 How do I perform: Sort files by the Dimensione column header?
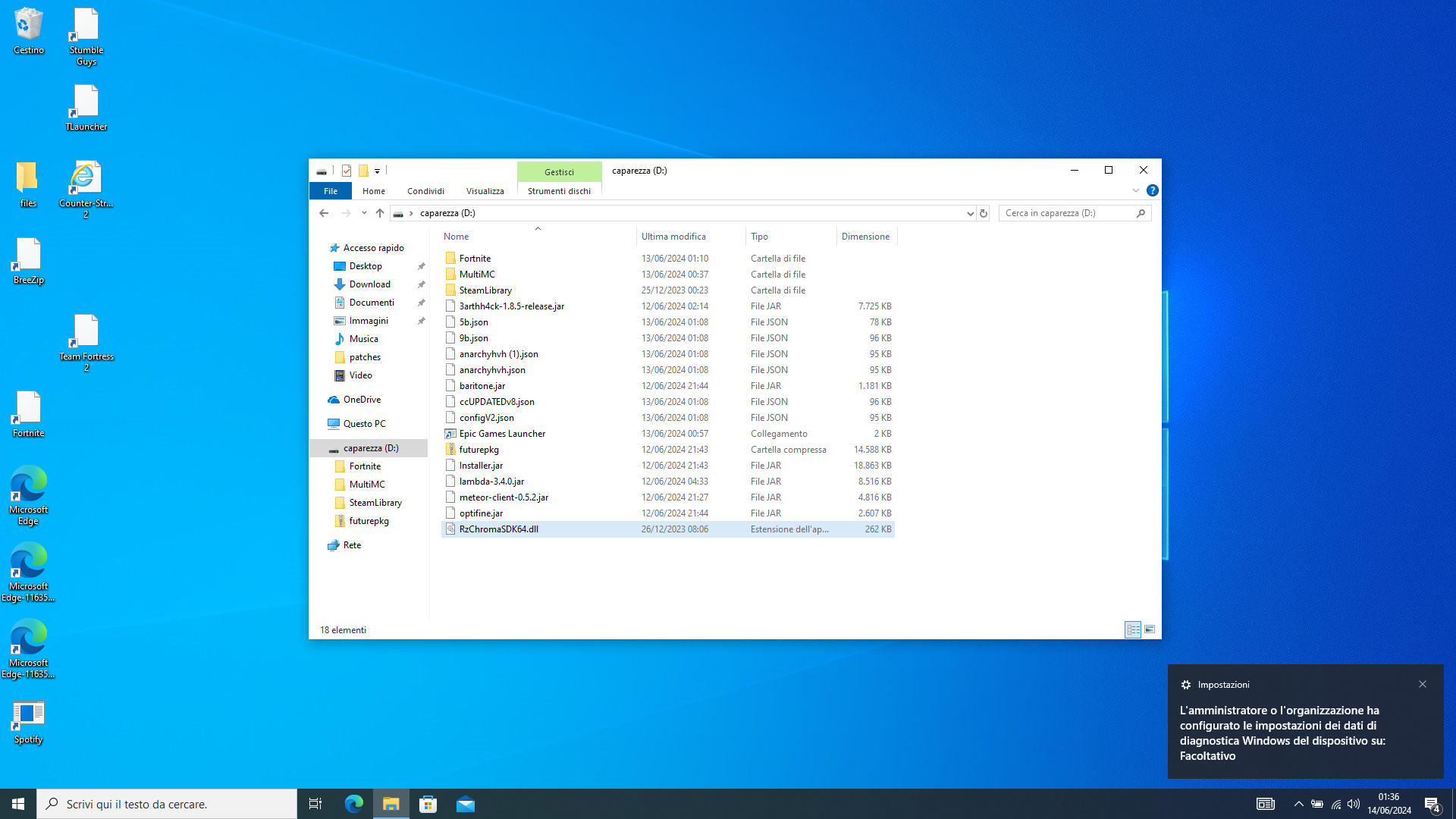click(x=865, y=237)
